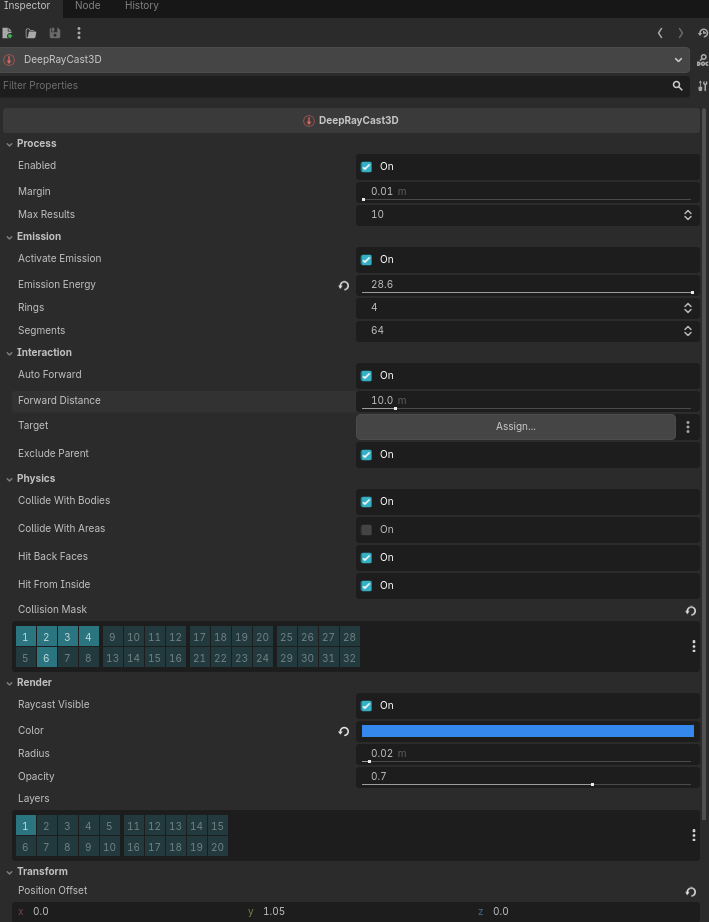This screenshot has height=922, width=709.
Task: Open the Collision Mask options menu
Action: 693,646
